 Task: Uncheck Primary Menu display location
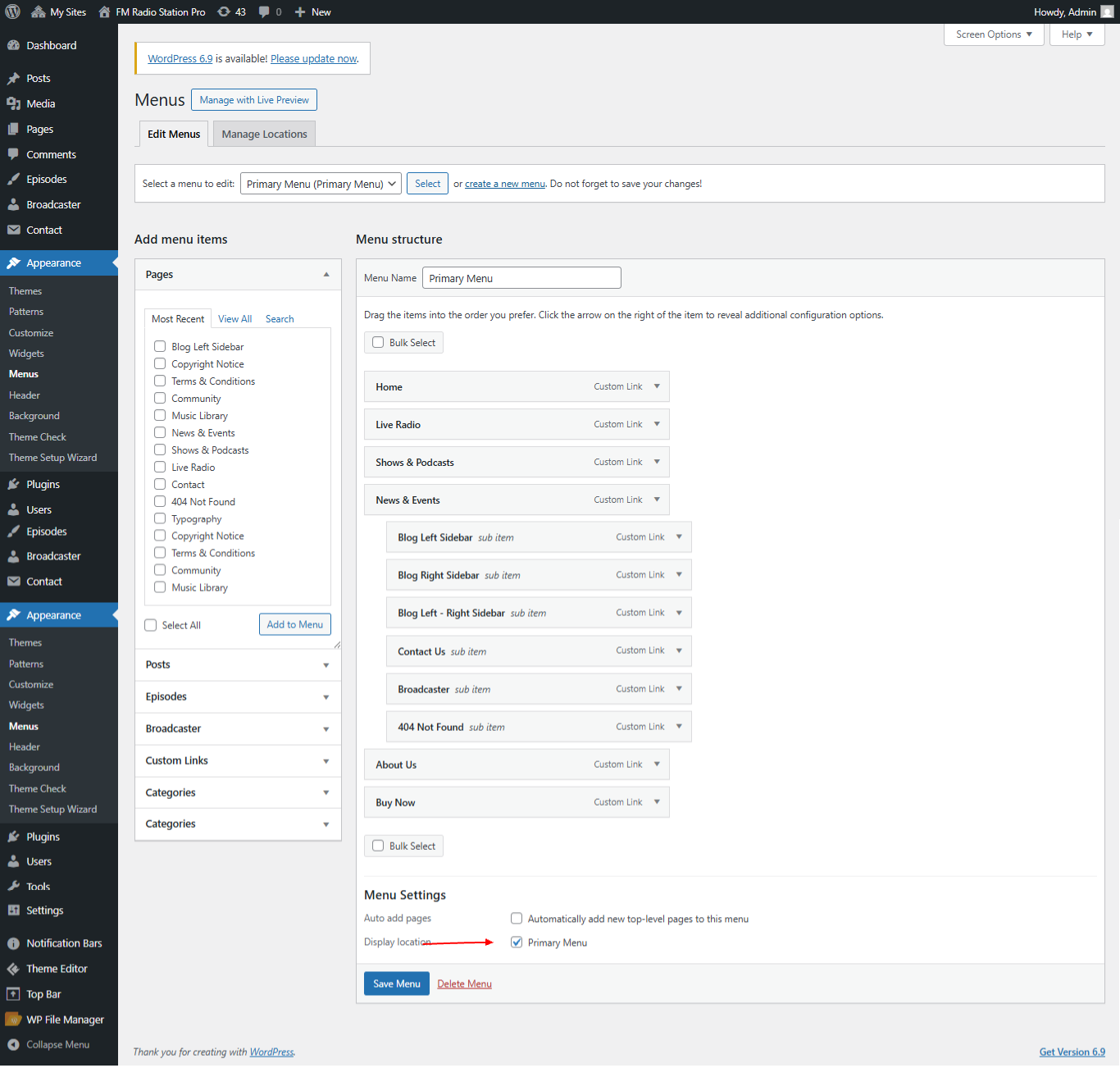click(x=517, y=942)
